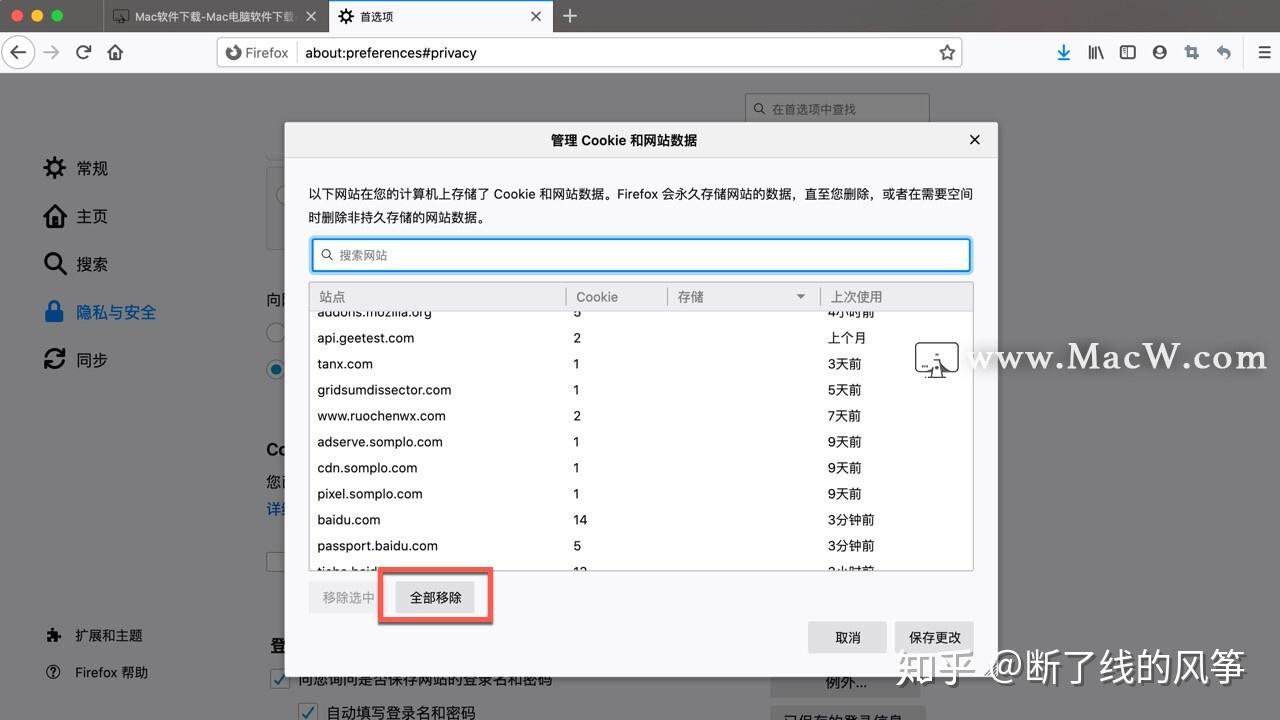This screenshot has height=720, width=1280.
Task: Select the 隐私与安全 lock icon in sidebar
Action: coord(54,311)
